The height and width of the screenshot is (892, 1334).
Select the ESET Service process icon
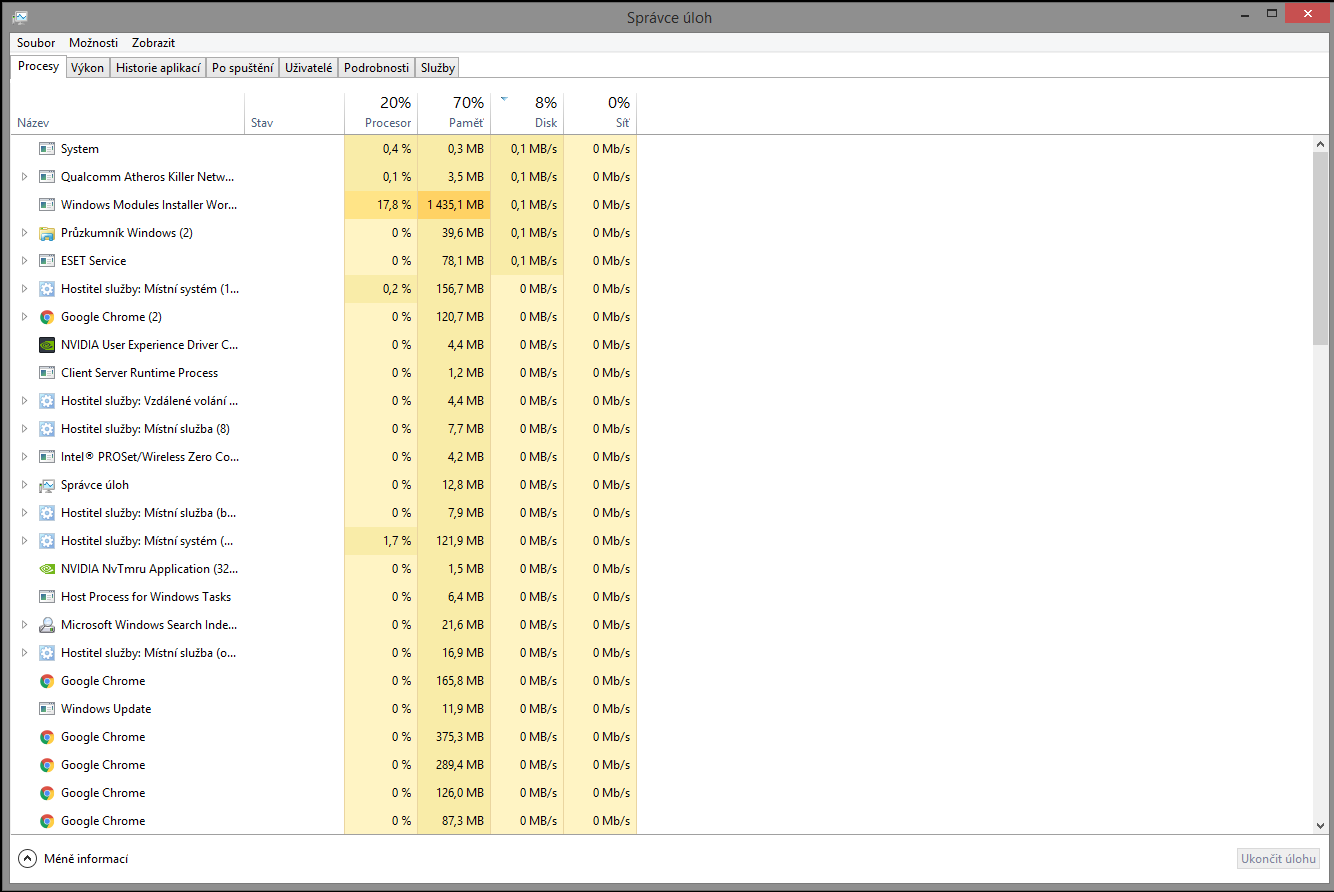pos(46,261)
